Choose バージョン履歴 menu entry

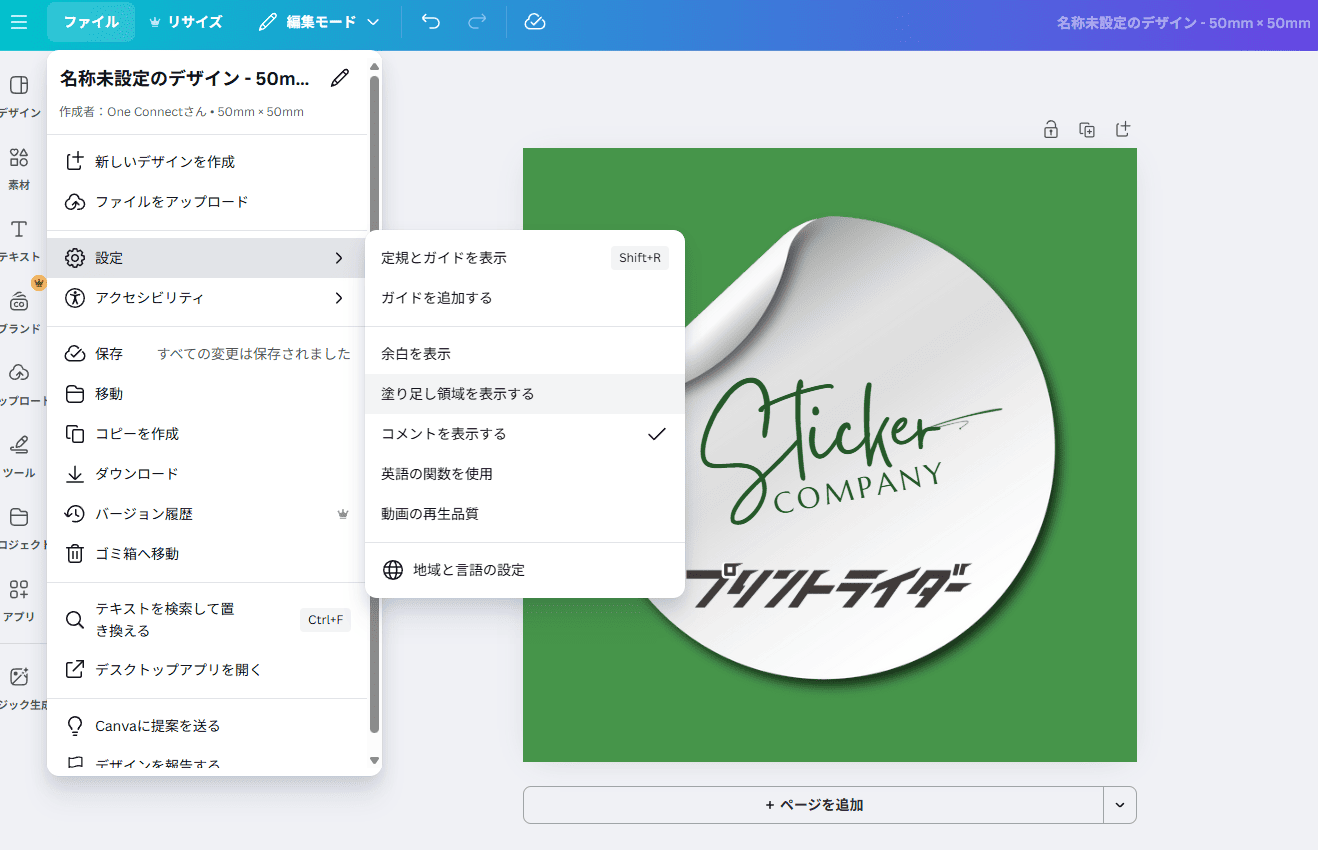point(144,514)
